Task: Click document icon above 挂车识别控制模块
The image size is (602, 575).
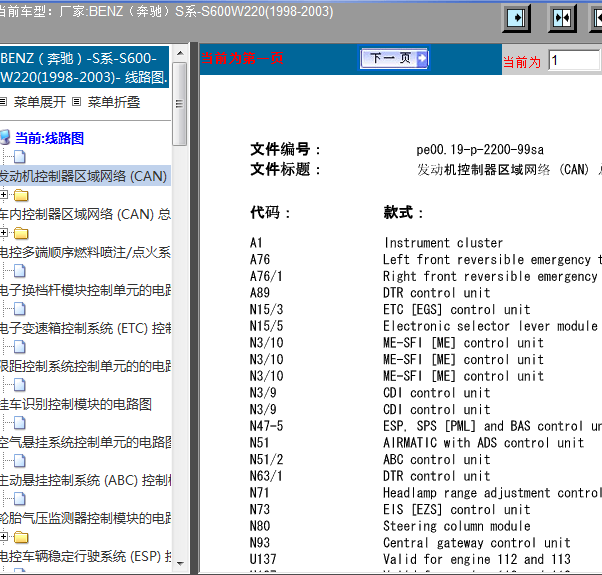Action: [x=20, y=385]
